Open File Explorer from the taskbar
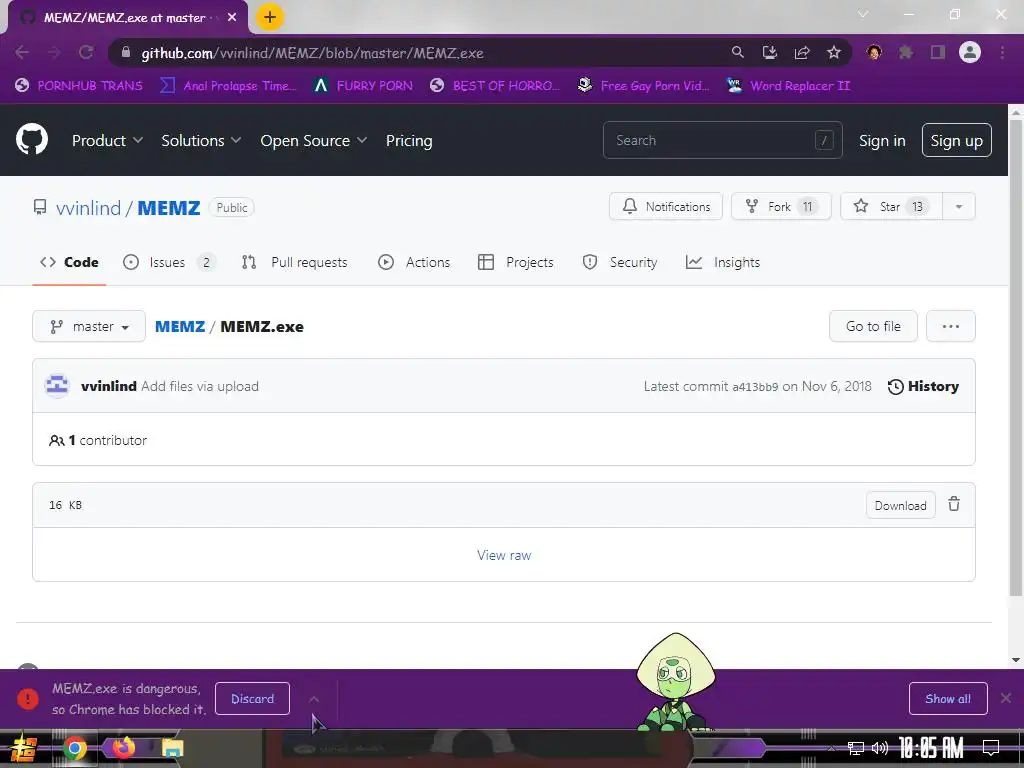This screenshot has height=768, width=1024. tap(172, 748)
